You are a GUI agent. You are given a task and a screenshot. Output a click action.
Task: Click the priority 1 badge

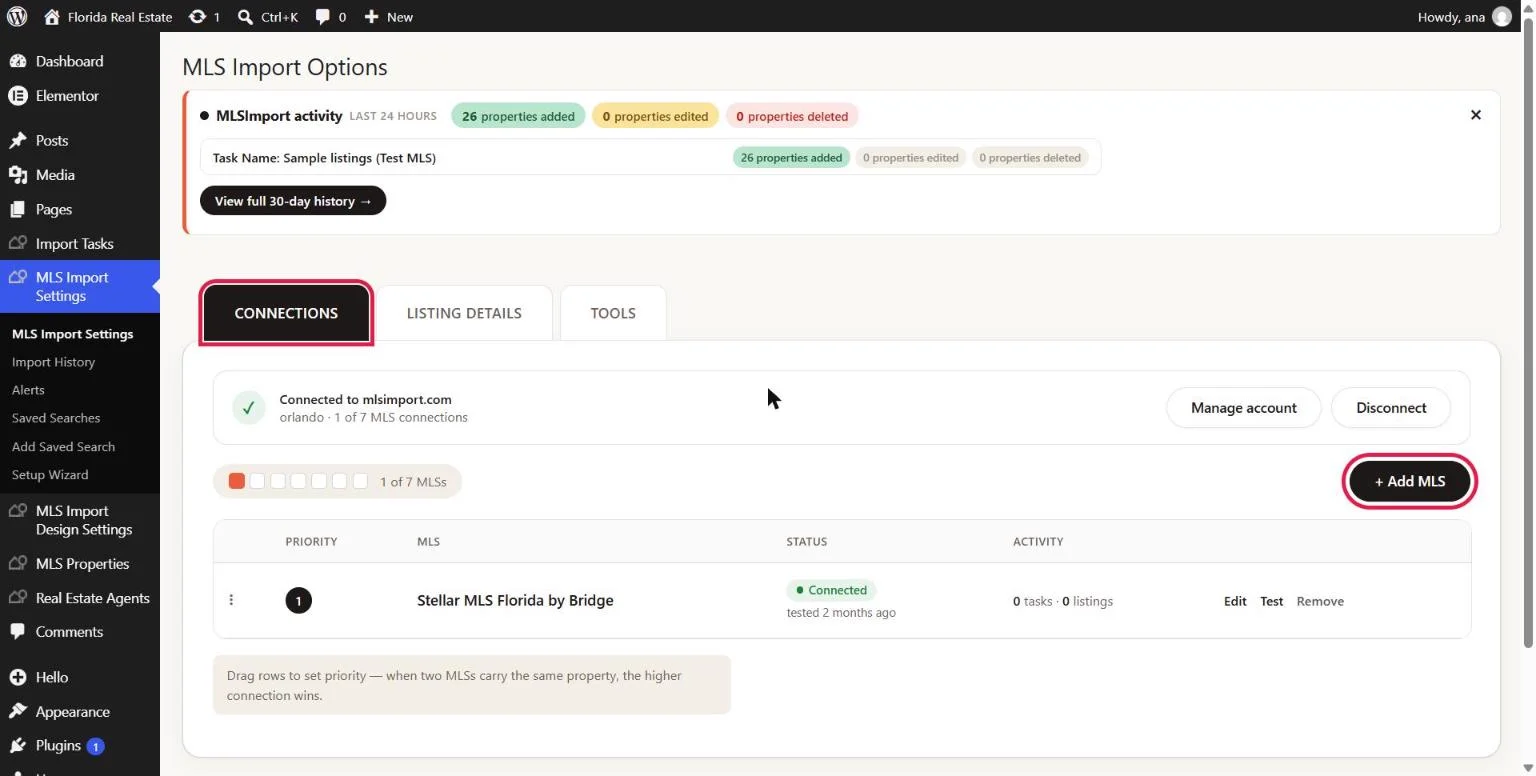click(x=298, y=601)
